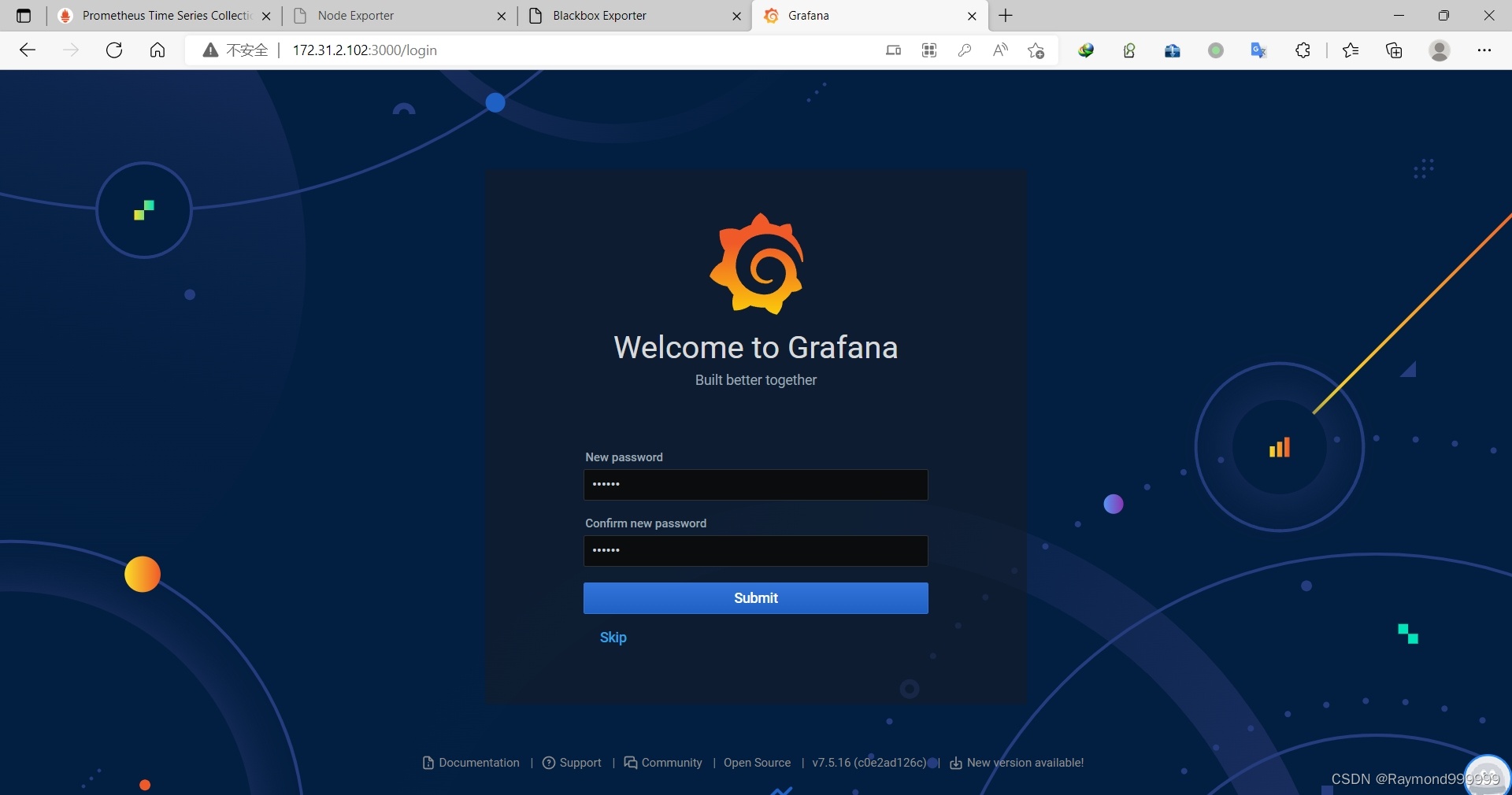The height and width of the screenshot is (795, 1512).
Task: Close the Grafana tab
Action: point(972,16)
